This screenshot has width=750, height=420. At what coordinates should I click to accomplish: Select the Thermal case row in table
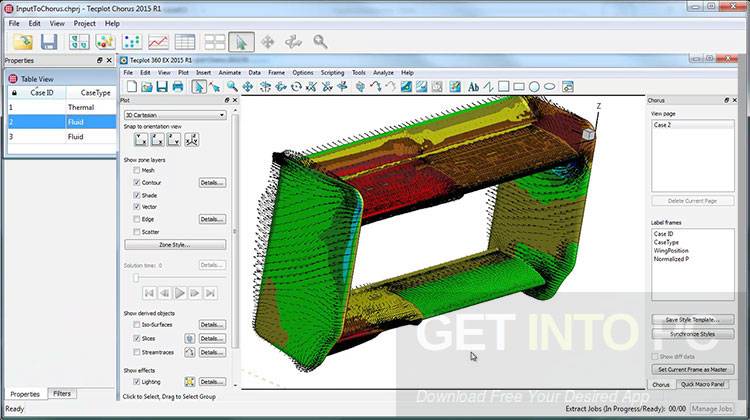[80, 107]
